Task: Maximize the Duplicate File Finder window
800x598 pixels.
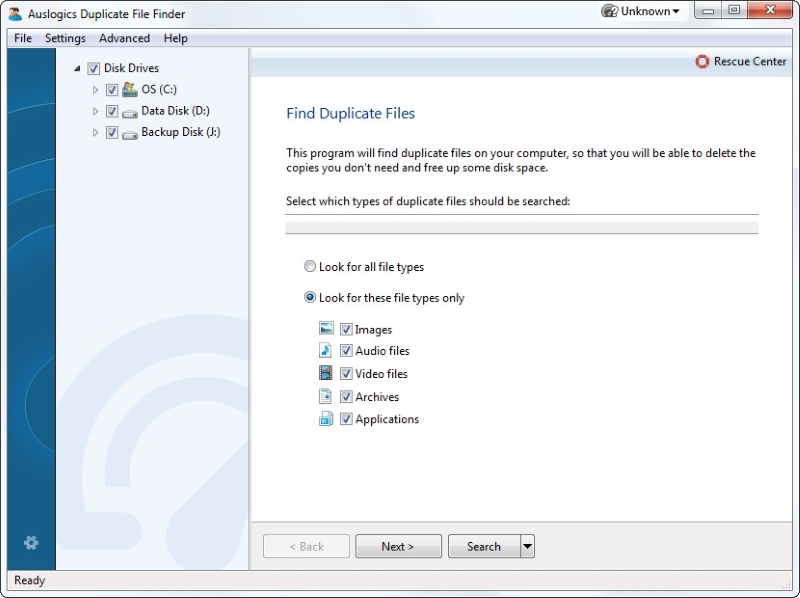Action: click(734, 10)
